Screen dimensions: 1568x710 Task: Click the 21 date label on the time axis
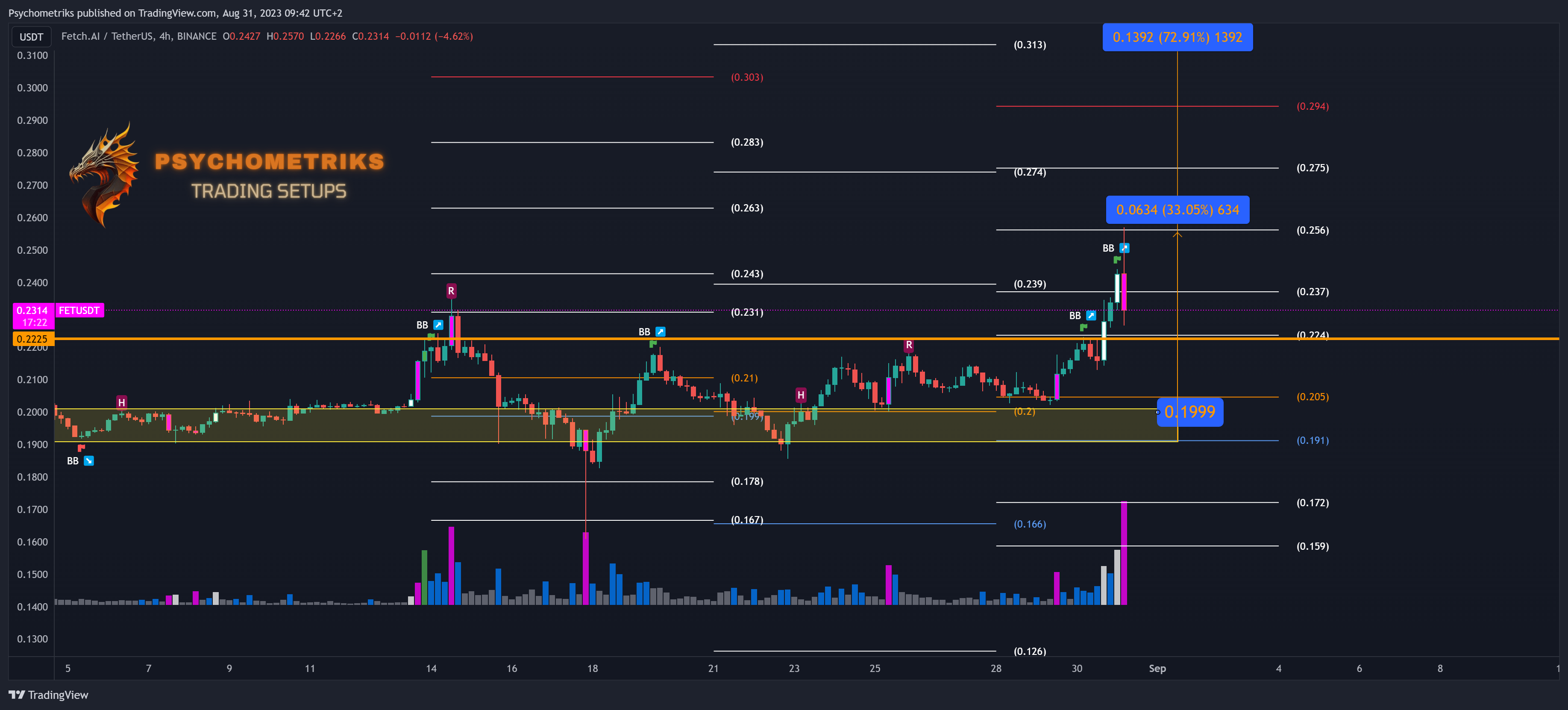[714, 669]
